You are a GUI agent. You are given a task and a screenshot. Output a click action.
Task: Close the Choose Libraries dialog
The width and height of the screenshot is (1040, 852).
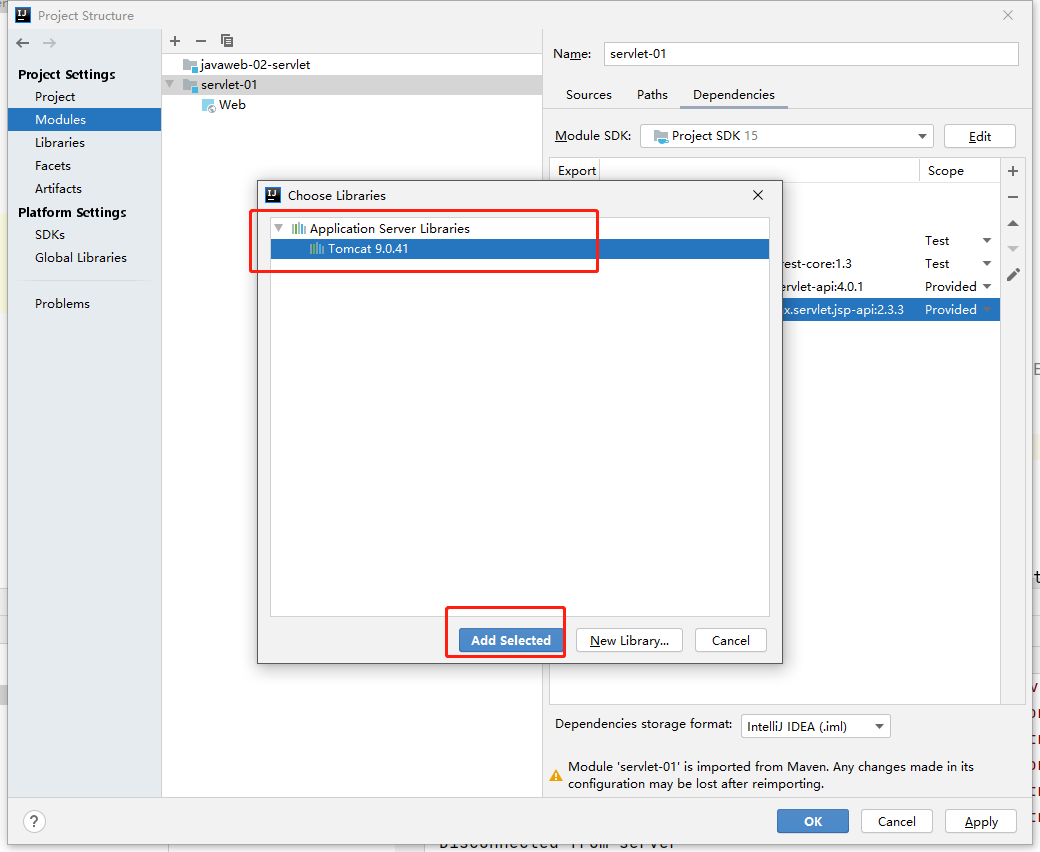point(758,195)
